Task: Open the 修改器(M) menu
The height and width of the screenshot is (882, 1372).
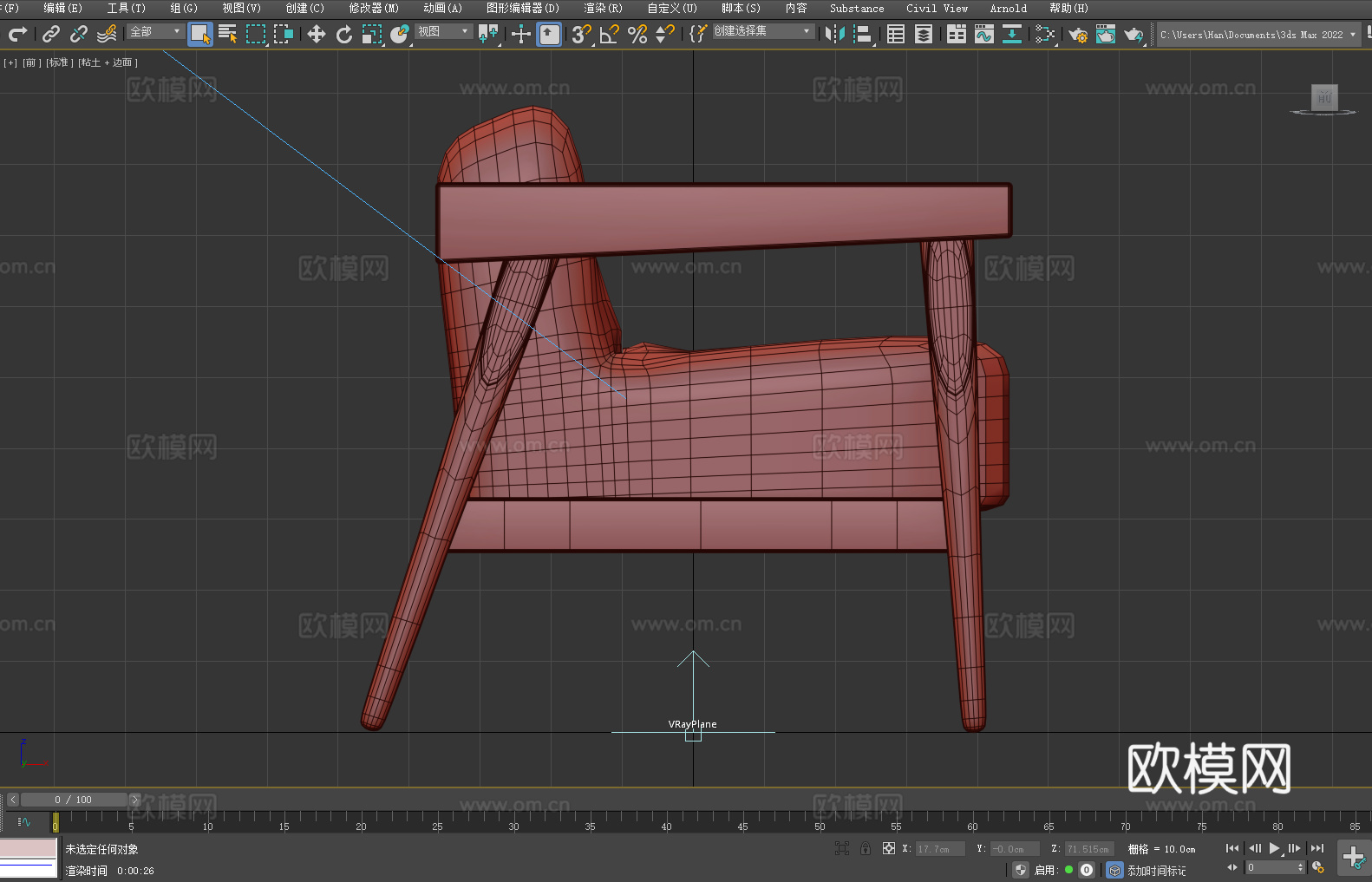Action: [x=374, y=8]
